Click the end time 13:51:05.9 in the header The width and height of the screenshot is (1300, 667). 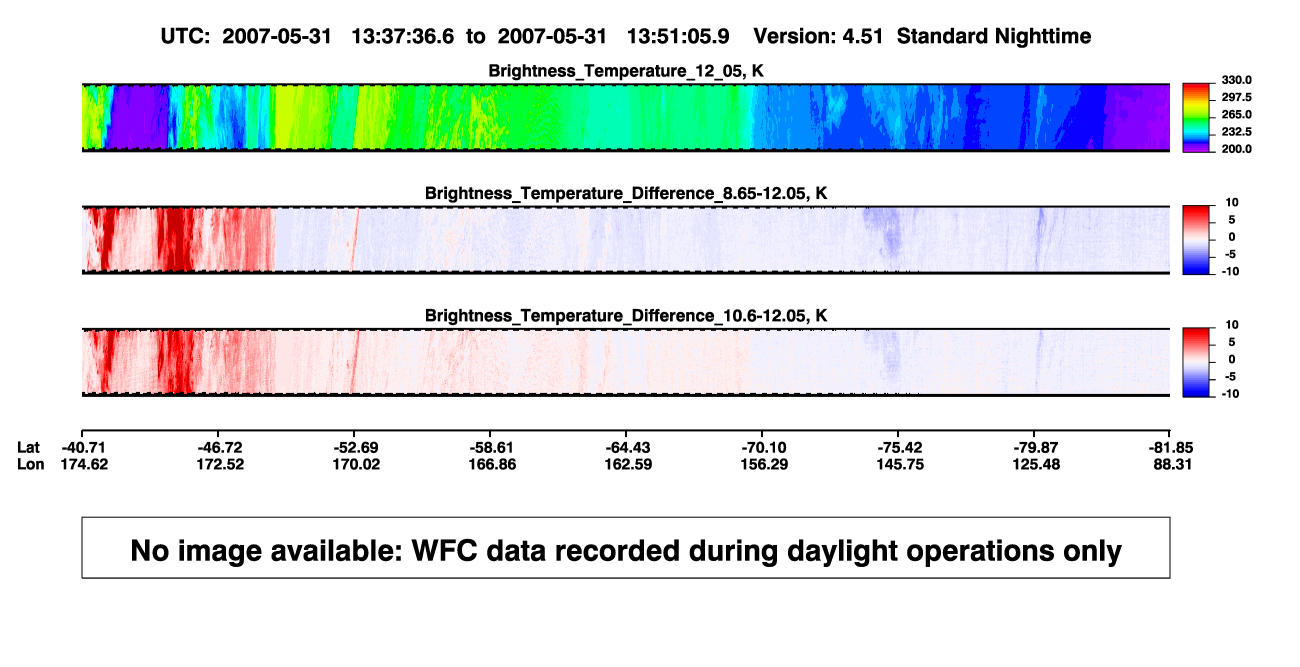tap(678, 36)
